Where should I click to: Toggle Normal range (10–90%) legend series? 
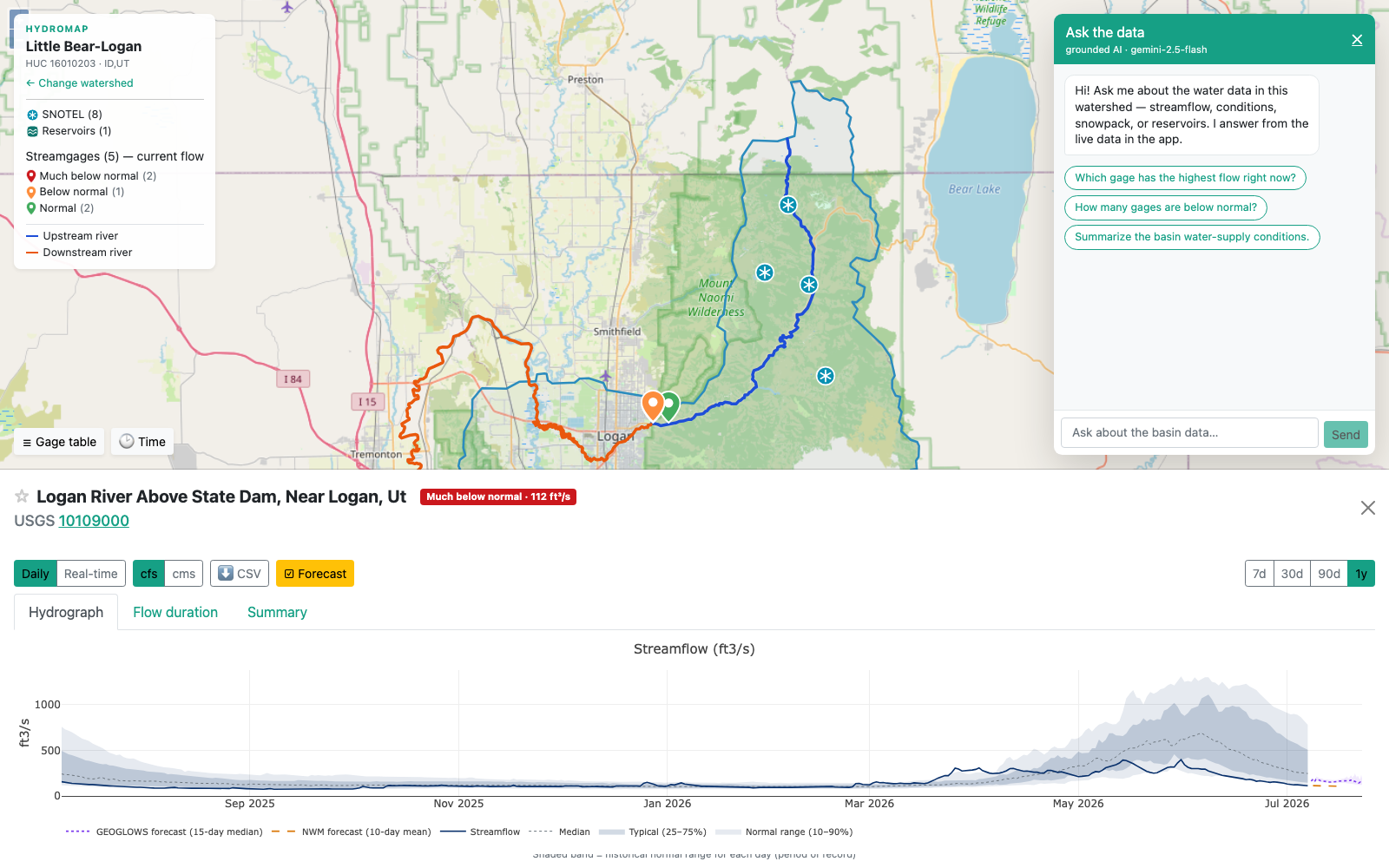tap(784, 832)
